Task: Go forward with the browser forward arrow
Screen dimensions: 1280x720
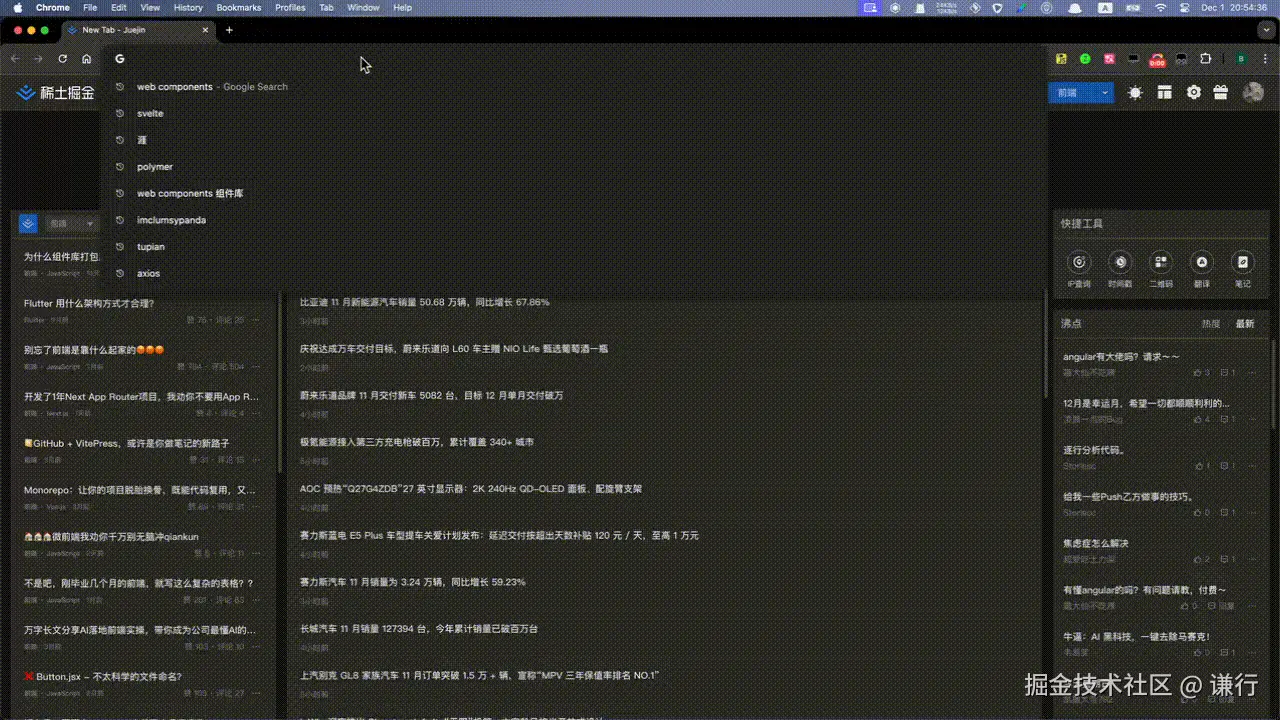Action: click(x=38, y=59)
